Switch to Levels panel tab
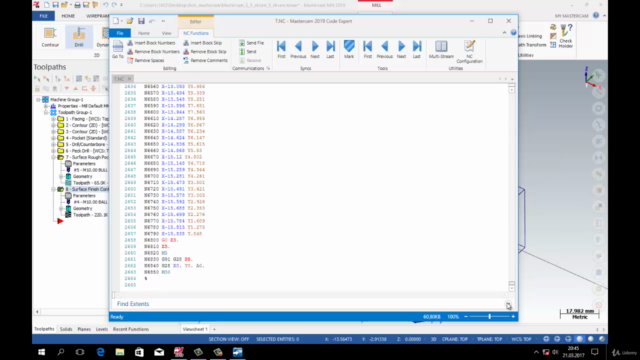 click(102, 329)
